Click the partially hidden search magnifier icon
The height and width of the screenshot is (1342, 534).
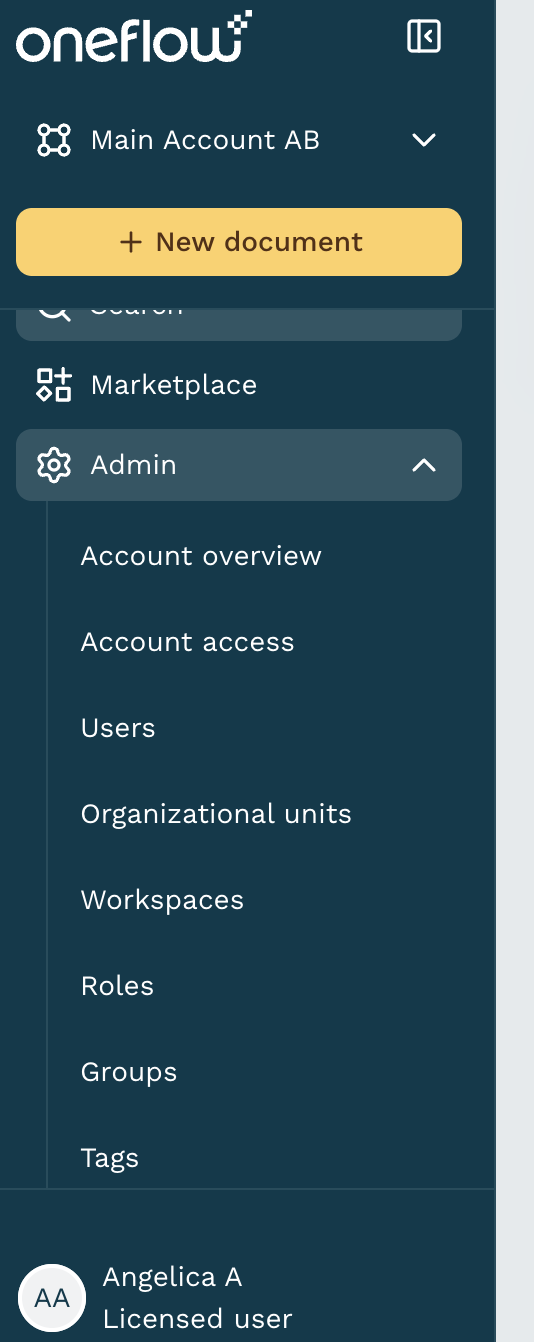coord(54,312)
